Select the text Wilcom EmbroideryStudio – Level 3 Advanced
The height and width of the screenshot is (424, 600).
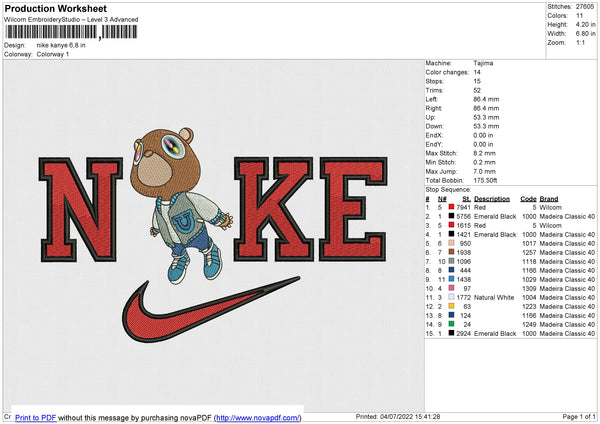(x=71, y=20)
